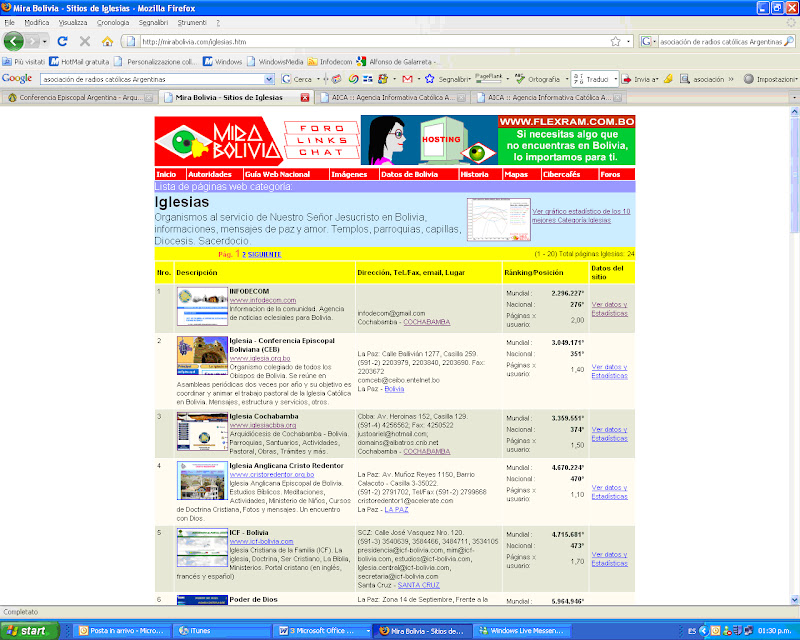Click the PageRank indicator

pos(489,78)
